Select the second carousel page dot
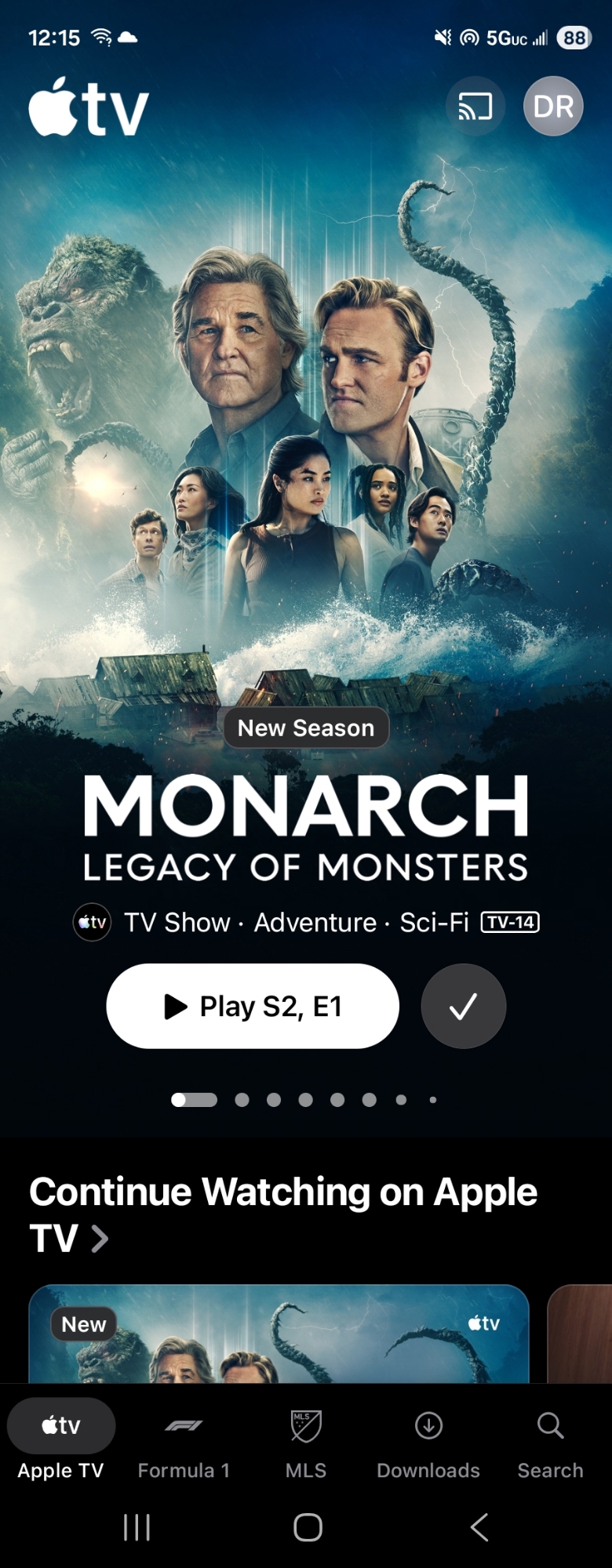This screenshot has height=1568, width=612. tap(242, 1100)
